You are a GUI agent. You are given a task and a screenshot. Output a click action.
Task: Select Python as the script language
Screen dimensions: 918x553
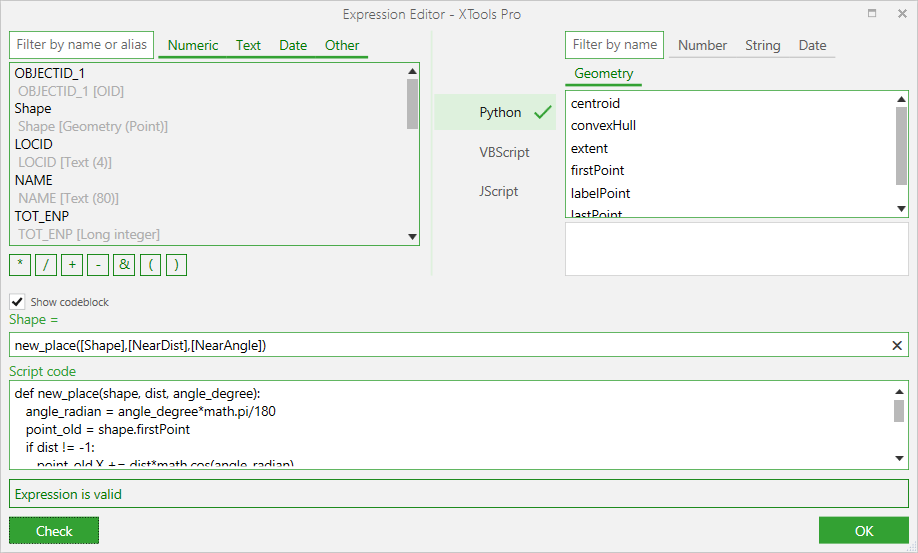click(x=500, y=113)
